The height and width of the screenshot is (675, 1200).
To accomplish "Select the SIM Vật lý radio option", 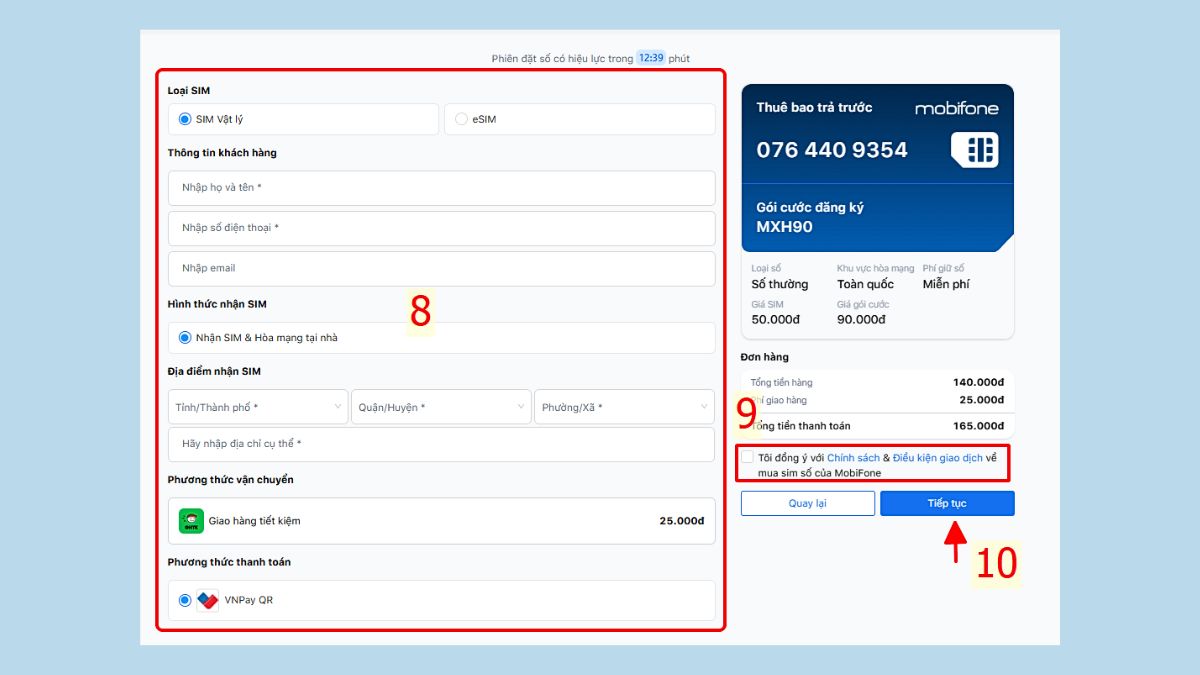I will tap(185, 119).
